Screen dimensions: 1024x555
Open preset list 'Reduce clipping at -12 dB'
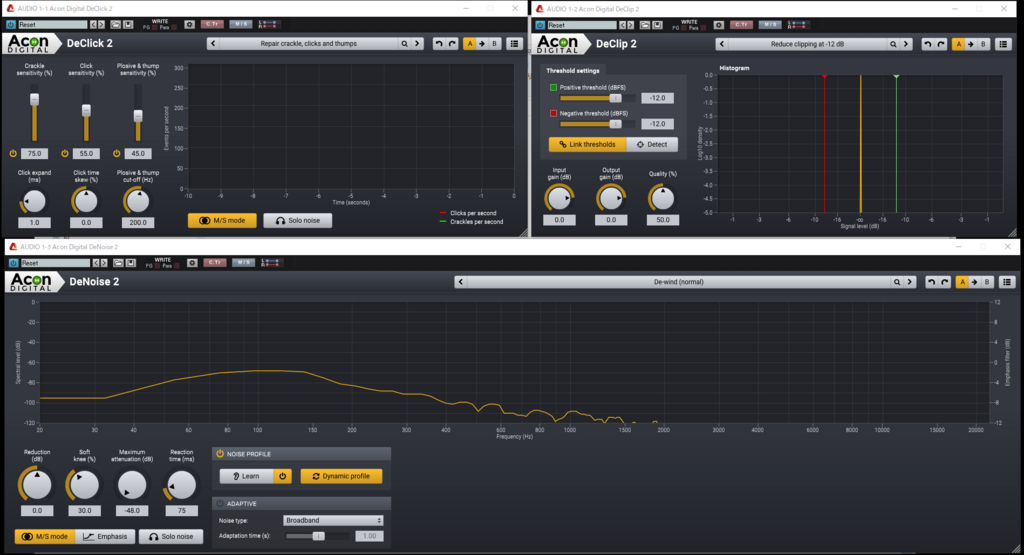(x=807, y=44)
